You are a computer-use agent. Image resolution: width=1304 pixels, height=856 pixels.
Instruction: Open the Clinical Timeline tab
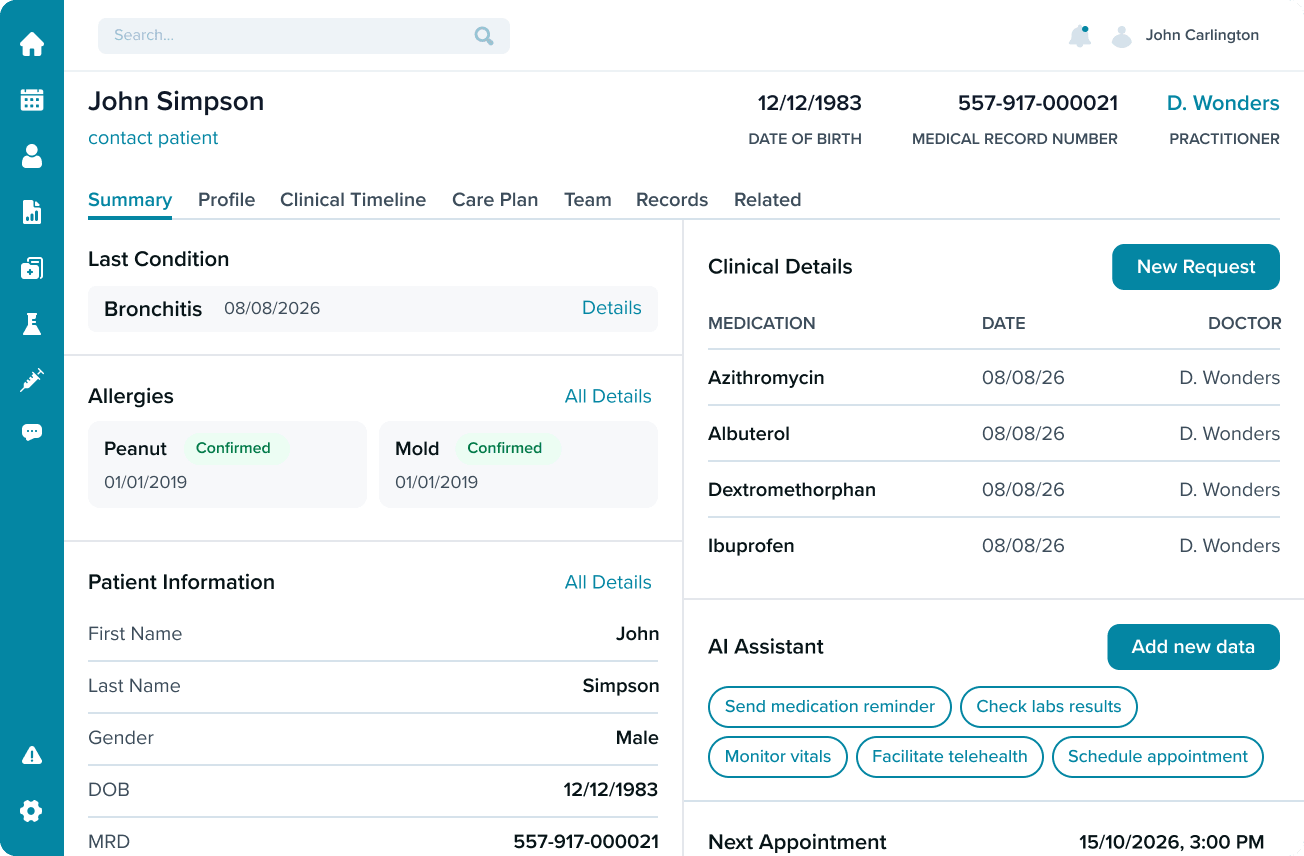pos(353,200)
